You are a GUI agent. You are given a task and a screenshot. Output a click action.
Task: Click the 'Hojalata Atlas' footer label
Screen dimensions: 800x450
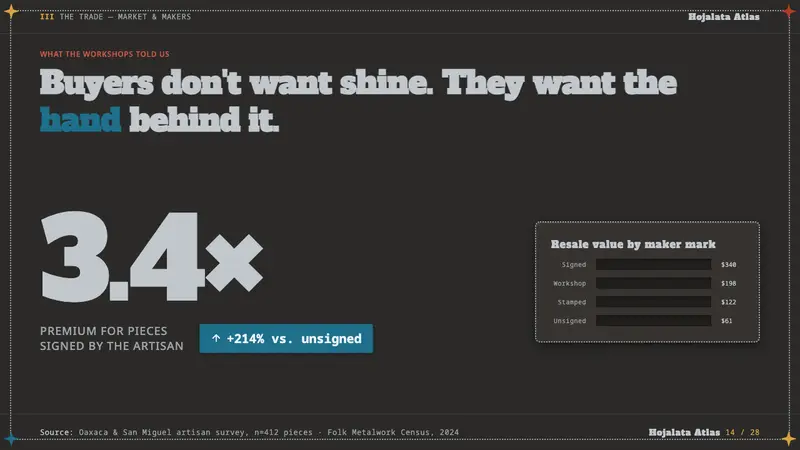[x=684, y=433]
